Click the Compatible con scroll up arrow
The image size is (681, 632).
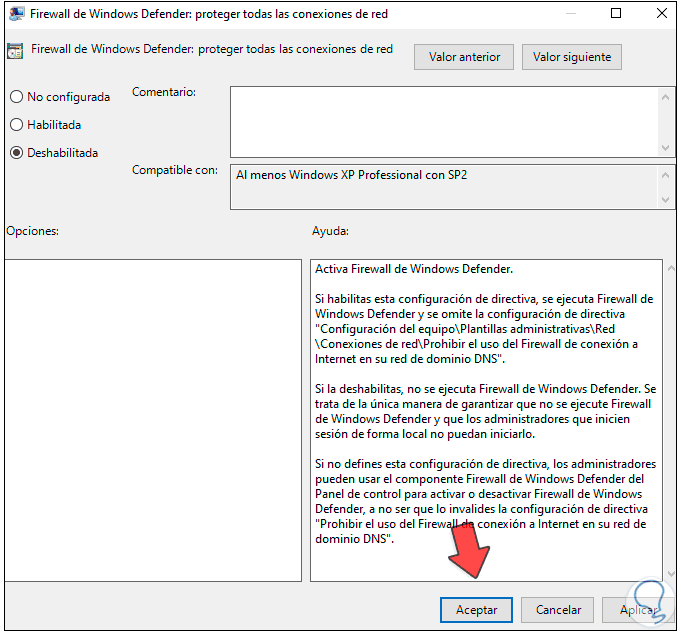[x=665, y=175]
